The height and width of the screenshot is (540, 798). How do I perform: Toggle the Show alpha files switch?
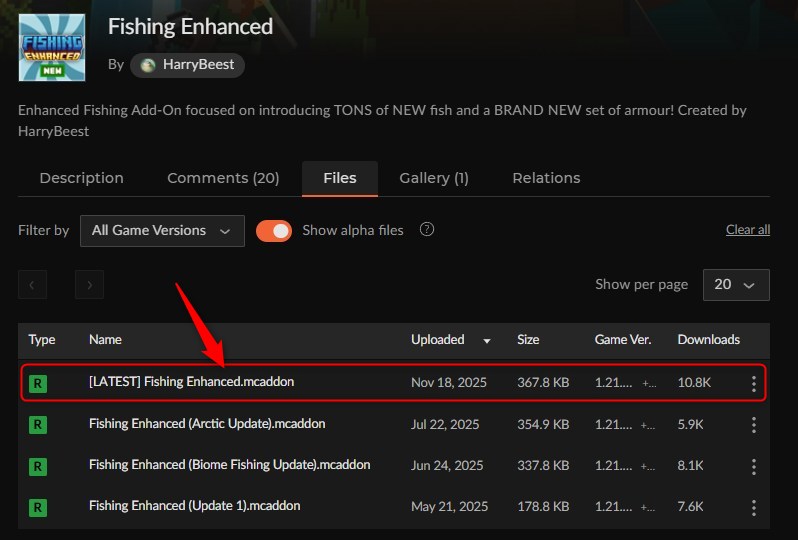pyautogui.click(x=274, y=231)
